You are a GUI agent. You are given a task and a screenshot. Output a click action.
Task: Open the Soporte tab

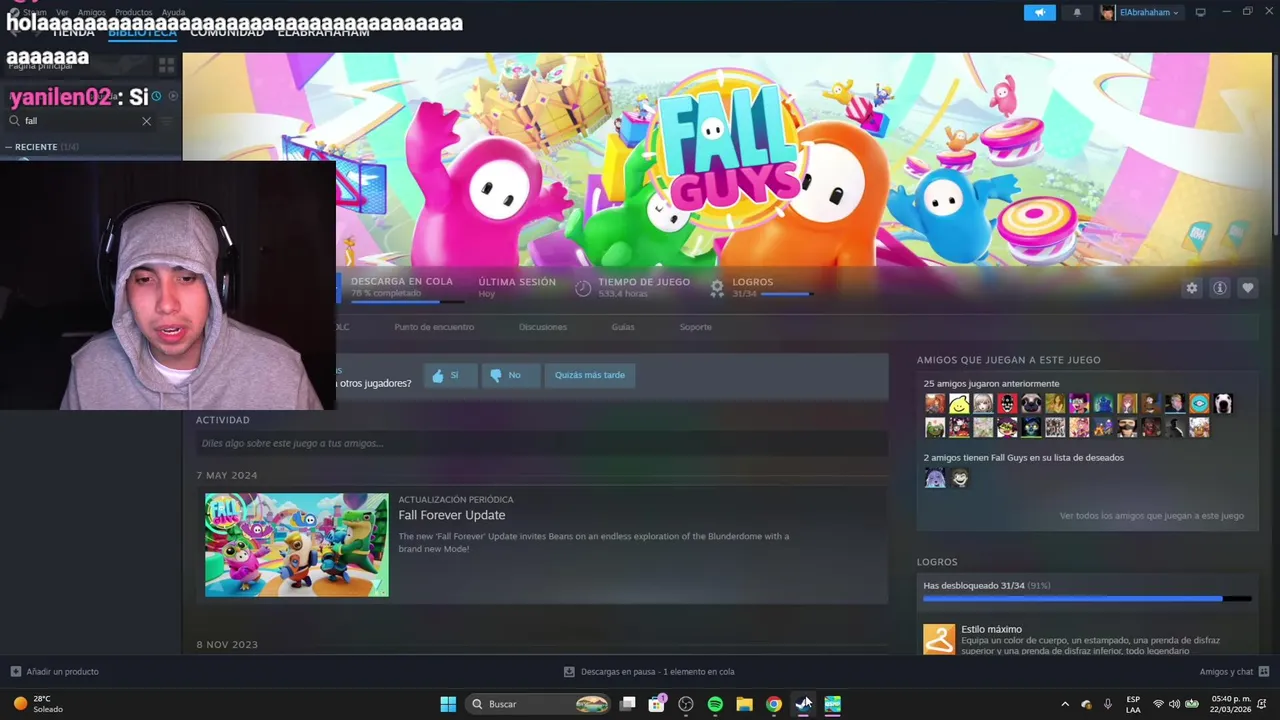696,327
